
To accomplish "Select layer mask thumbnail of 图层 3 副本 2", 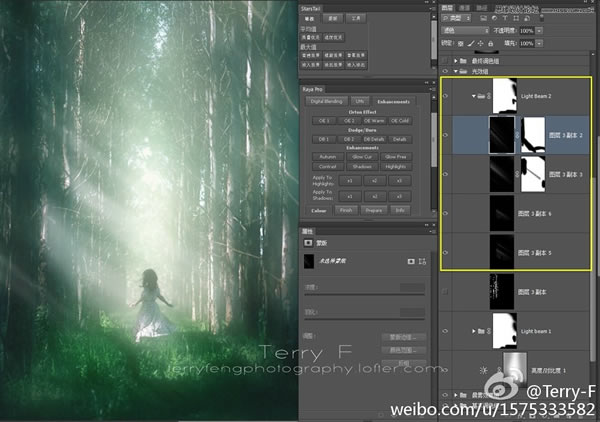I will click(x=533, y=135).
